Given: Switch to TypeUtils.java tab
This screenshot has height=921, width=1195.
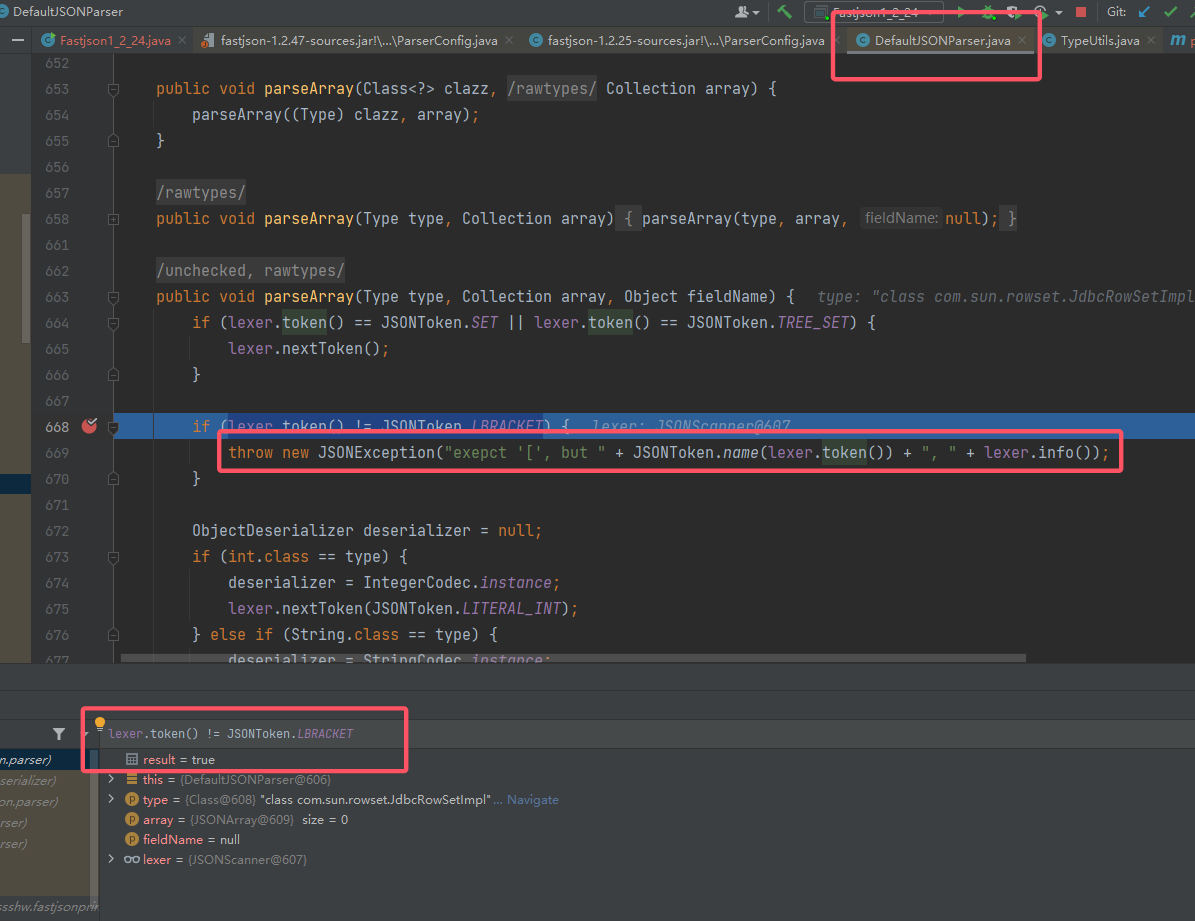Looking at the screenshot, I should click(x=1099, y=40).
